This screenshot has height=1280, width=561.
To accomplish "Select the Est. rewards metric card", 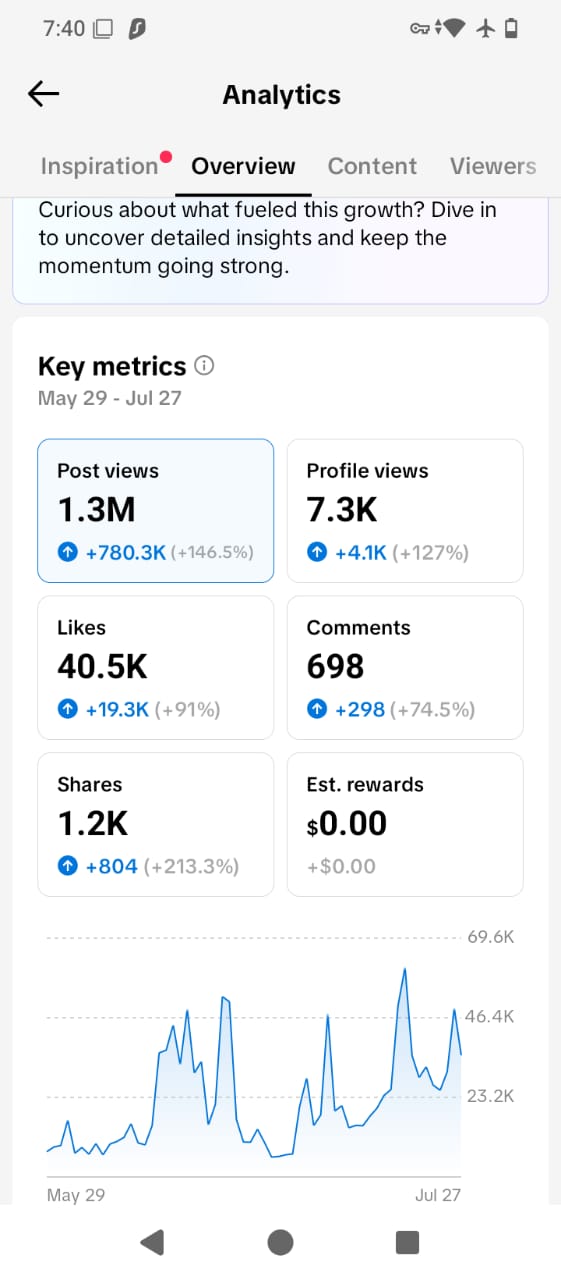I will coord(405,824).
